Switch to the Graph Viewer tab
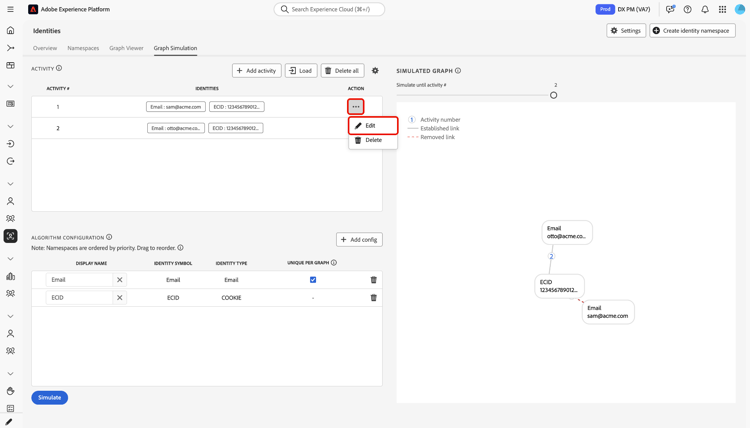This screenshot has width=750, height=428. [126, 48]
